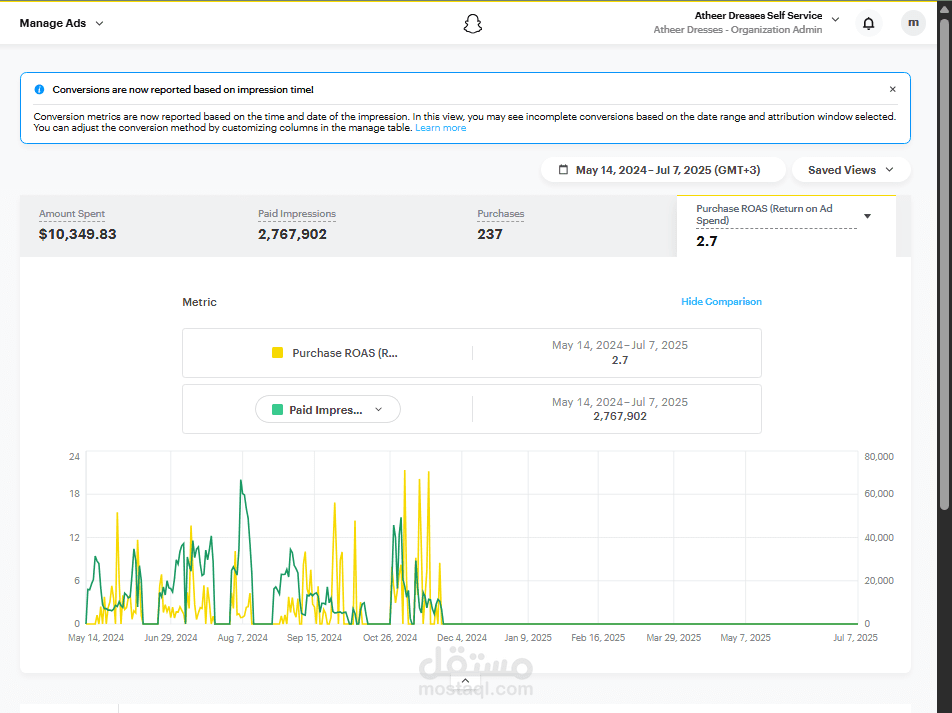Open the Paid Impres... metric selector
The width and height of the screenshot is (952, 713).
(328, 409)
